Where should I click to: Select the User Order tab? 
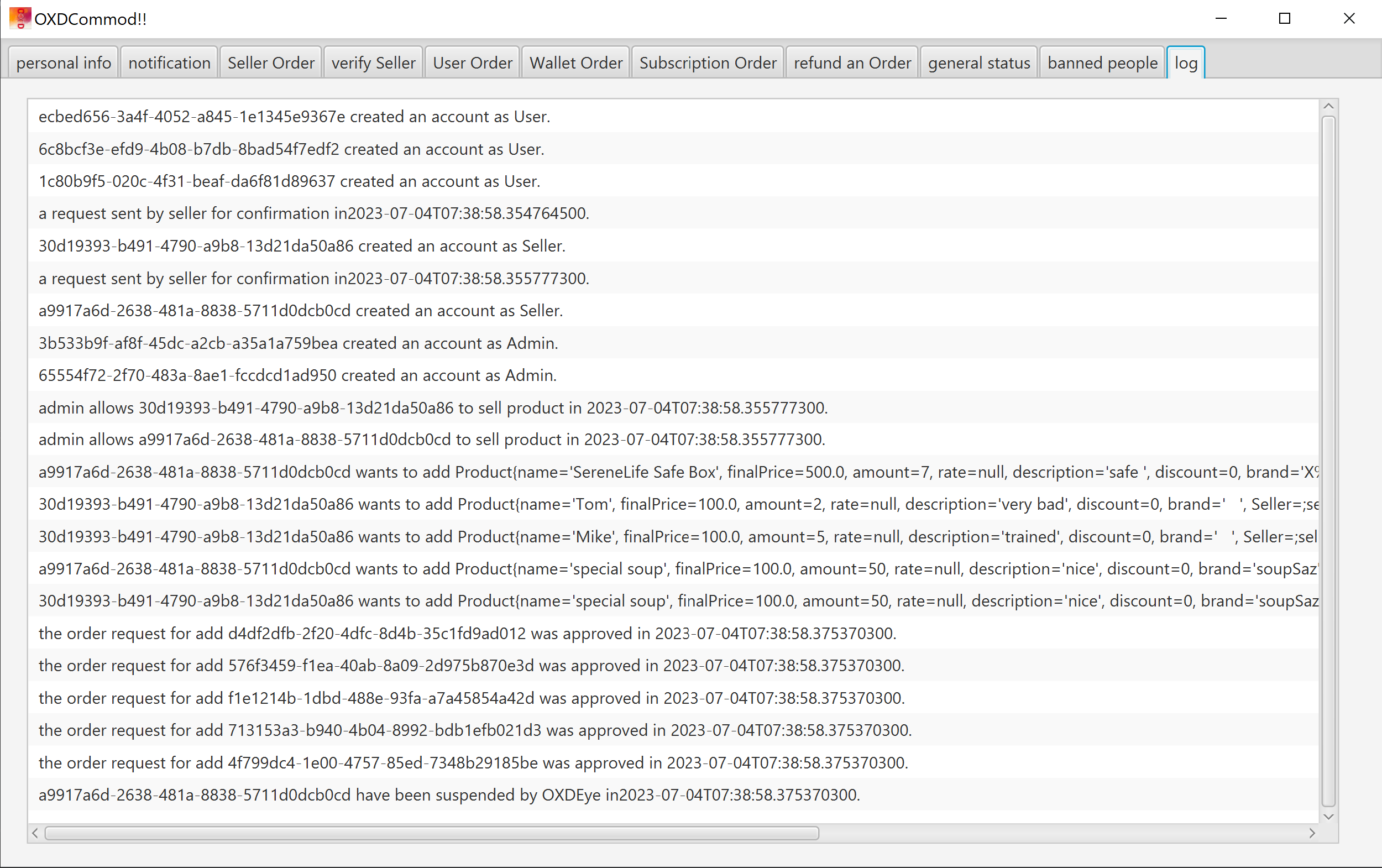point(472,62)
